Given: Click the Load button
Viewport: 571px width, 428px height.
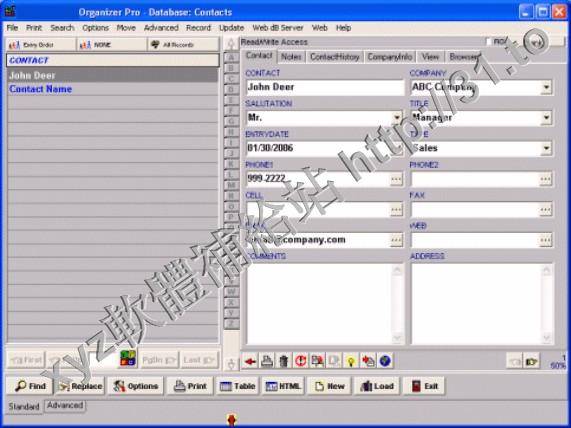Looking at the screenshot, I should click(x=377, y=386).
